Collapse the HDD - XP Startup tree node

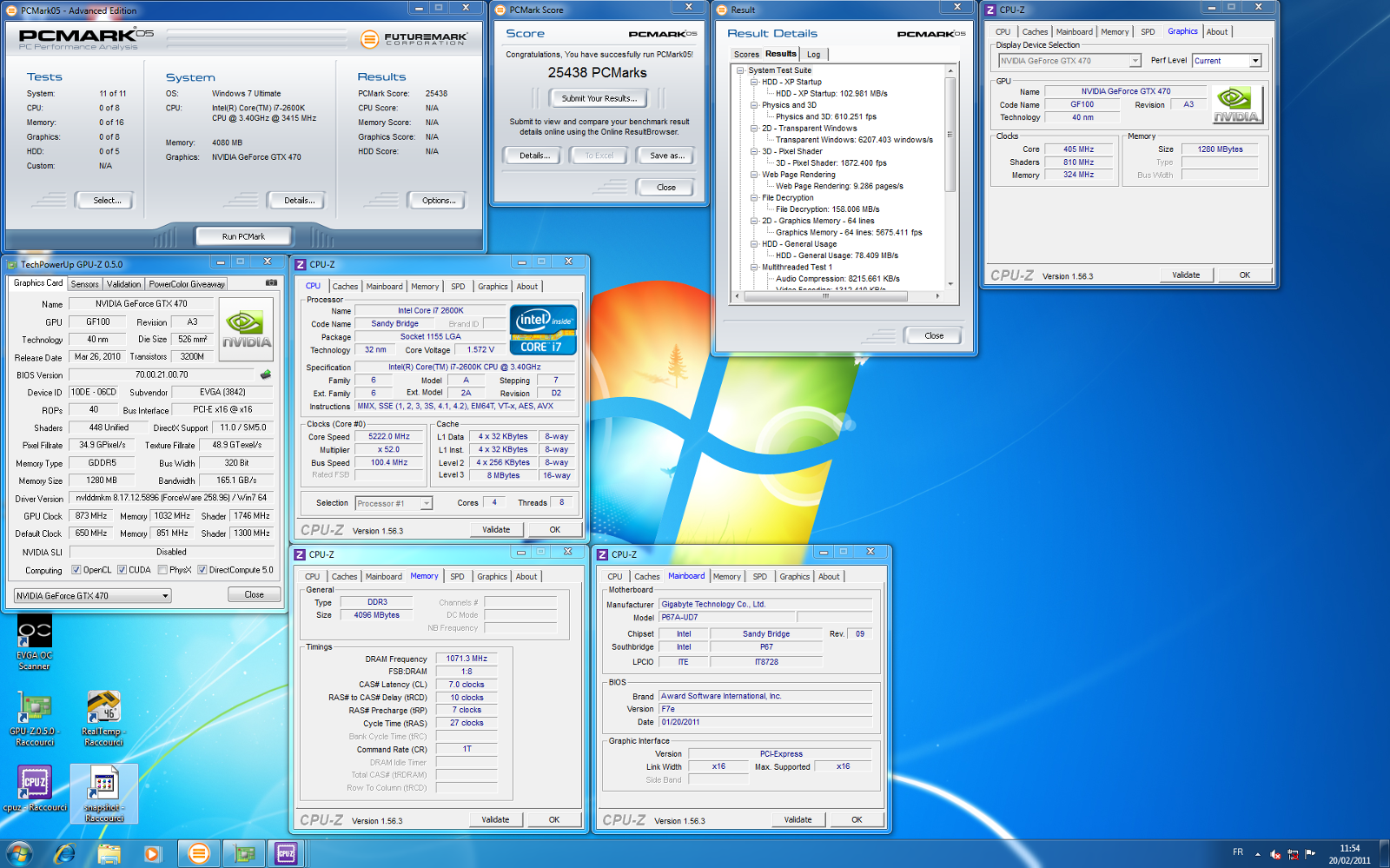click(x=754, y=82)
